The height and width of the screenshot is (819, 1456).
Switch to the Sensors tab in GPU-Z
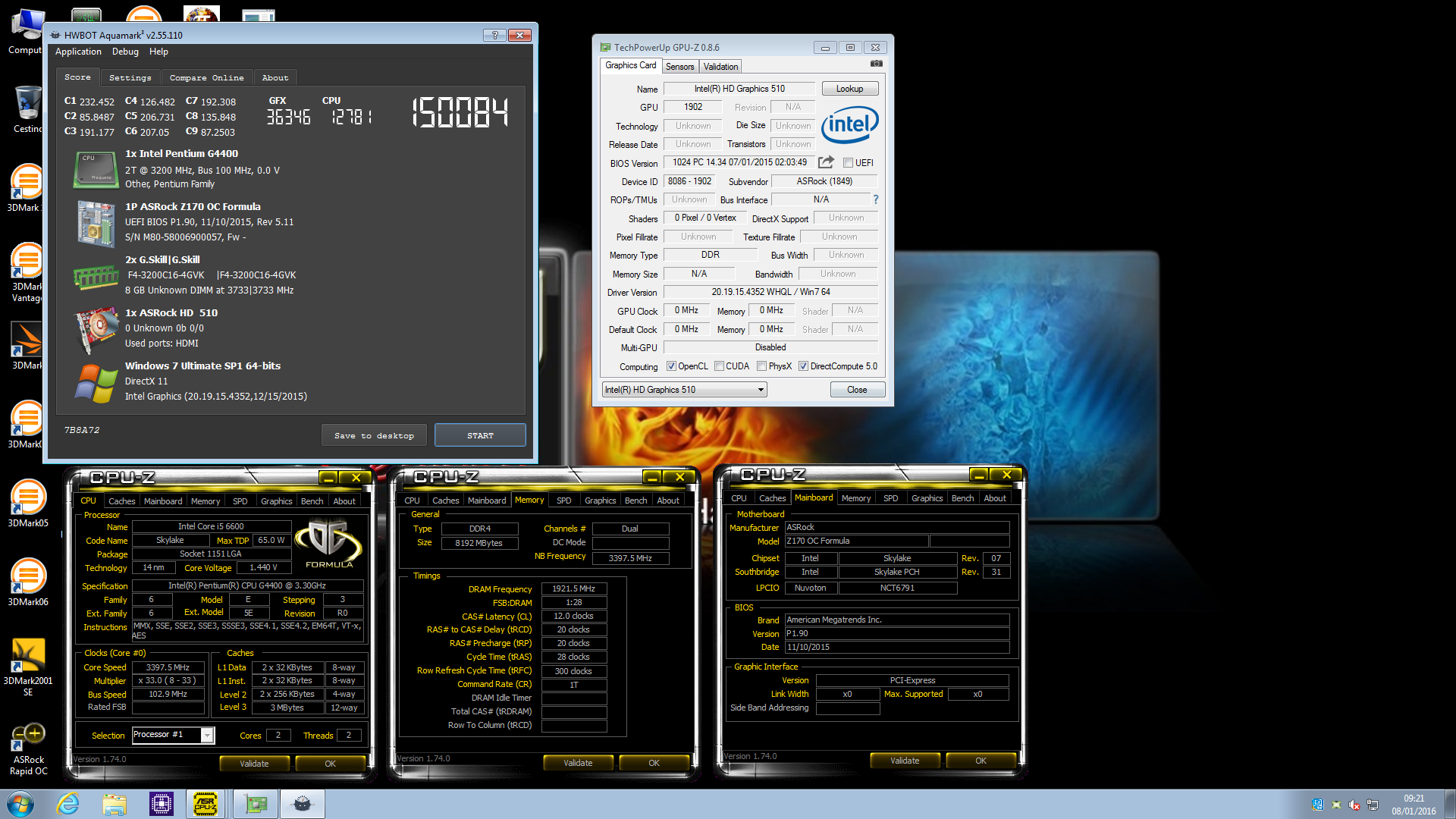[679, 67]
